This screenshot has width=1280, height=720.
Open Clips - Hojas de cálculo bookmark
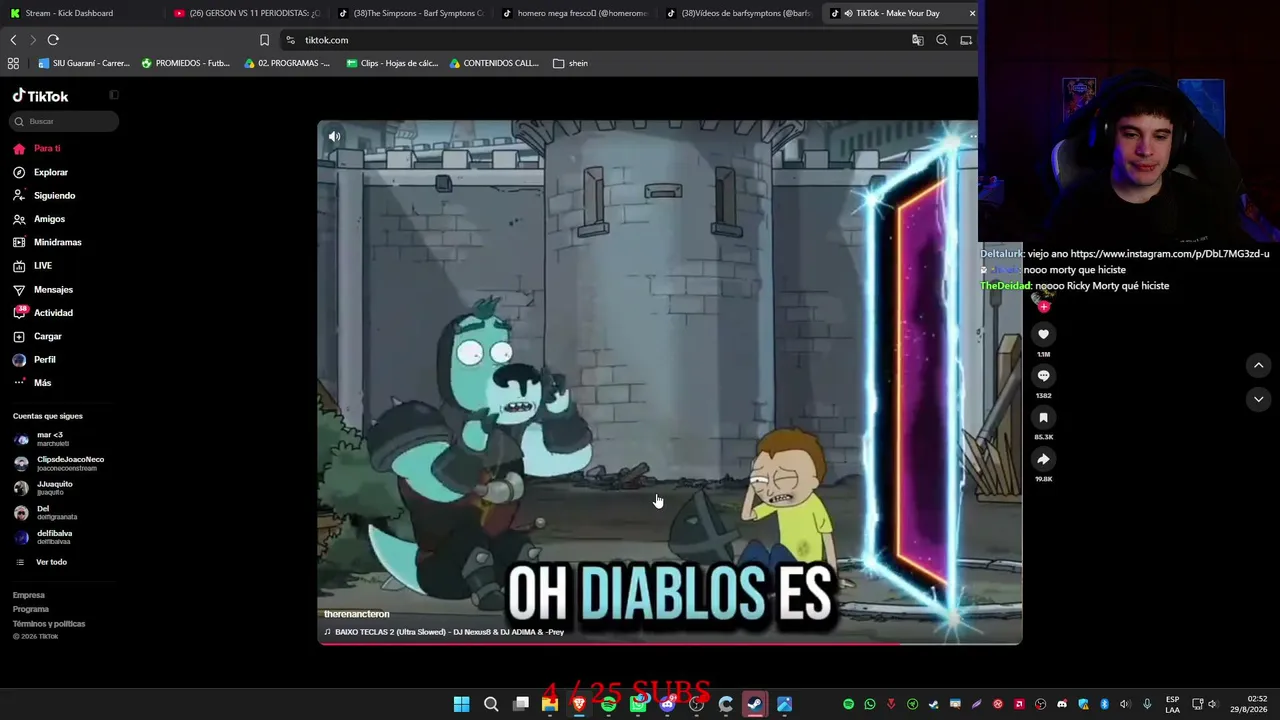[x=392, y=63]
